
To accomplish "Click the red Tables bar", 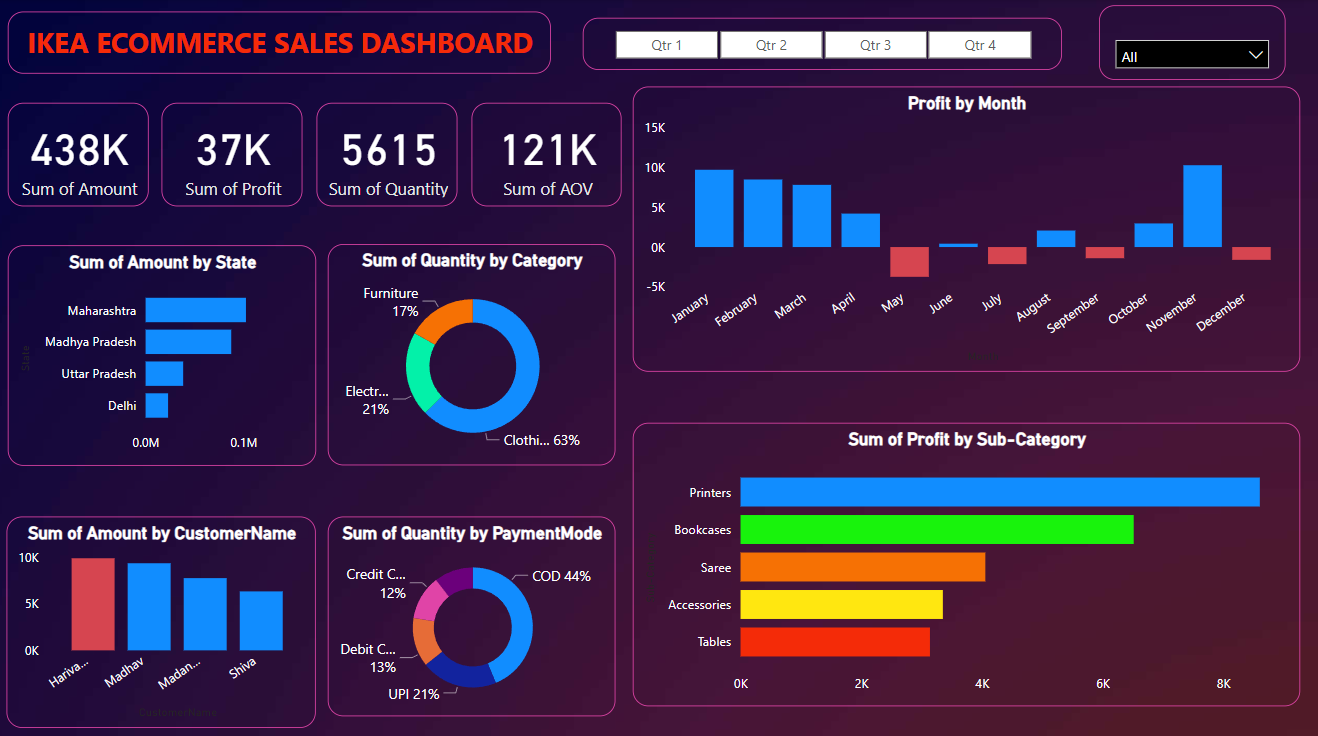I will pyautogui.click(x=835, y=642).
